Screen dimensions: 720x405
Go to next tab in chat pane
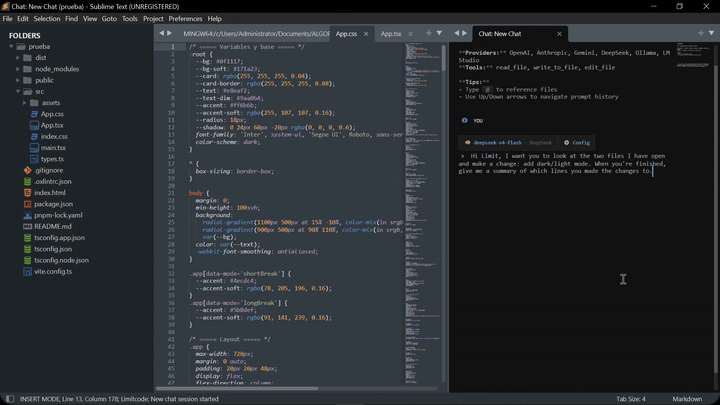[x=464, y=33]
